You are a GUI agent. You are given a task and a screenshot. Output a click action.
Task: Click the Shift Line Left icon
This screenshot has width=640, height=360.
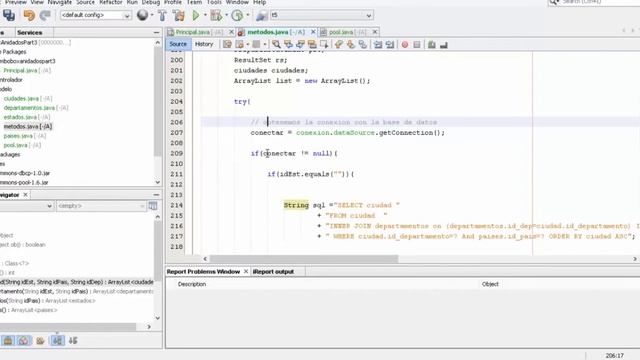tap(378, 44)
